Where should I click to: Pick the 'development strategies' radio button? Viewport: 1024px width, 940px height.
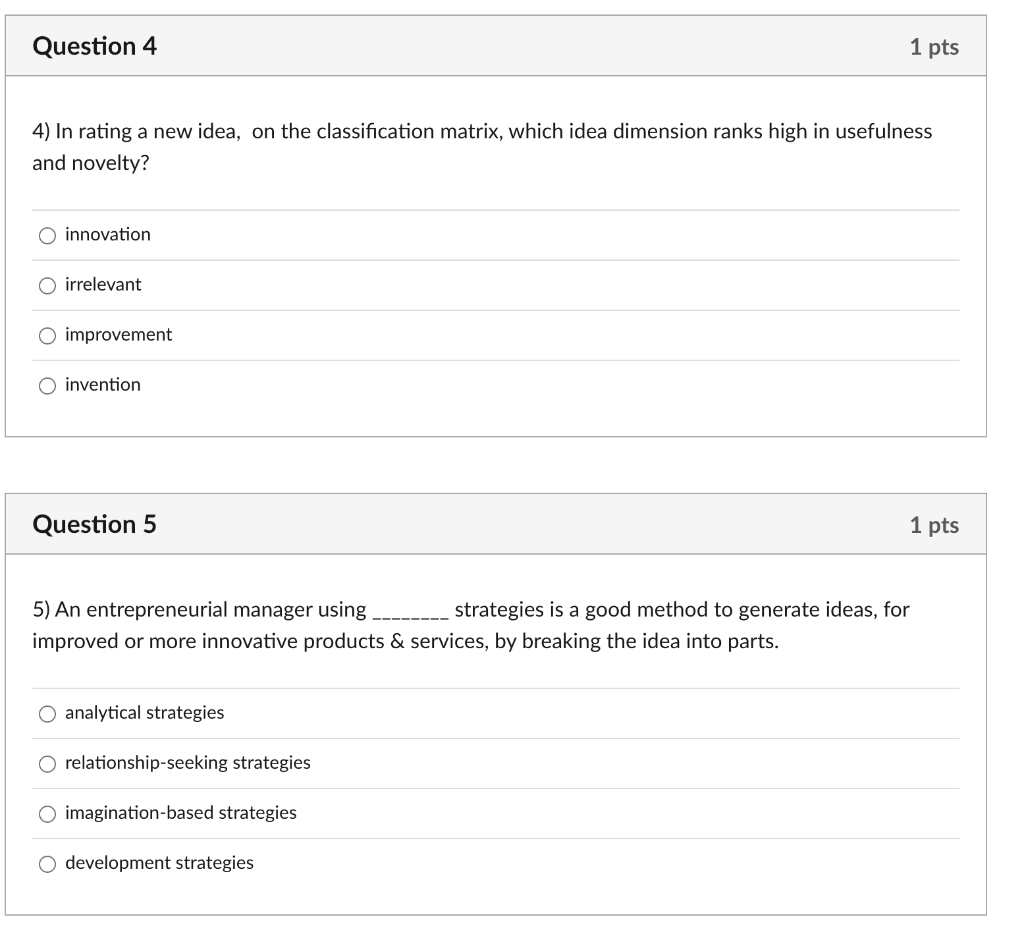tap(48, 864)
